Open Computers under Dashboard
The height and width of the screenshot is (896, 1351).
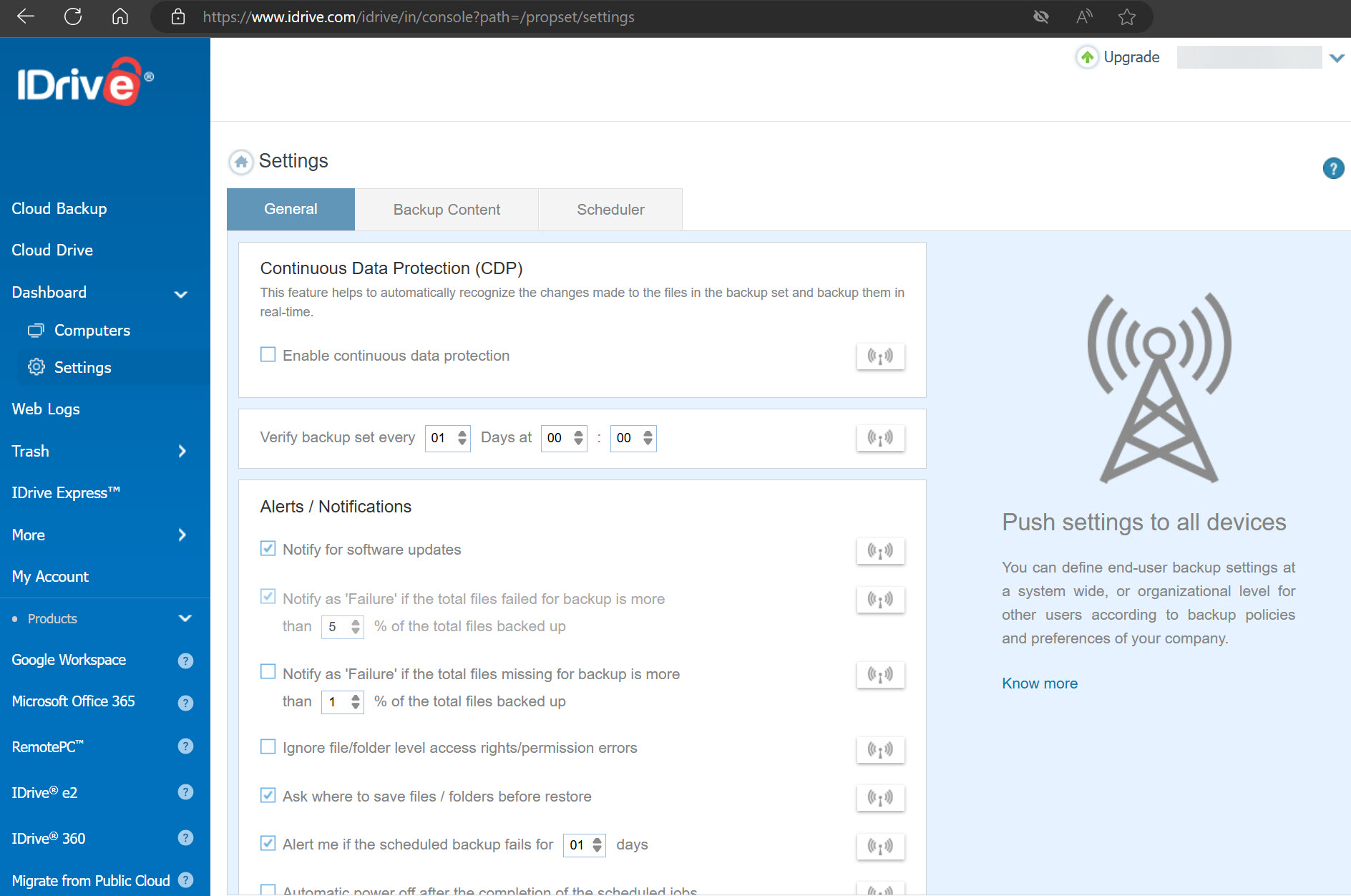tap(92, 330)
